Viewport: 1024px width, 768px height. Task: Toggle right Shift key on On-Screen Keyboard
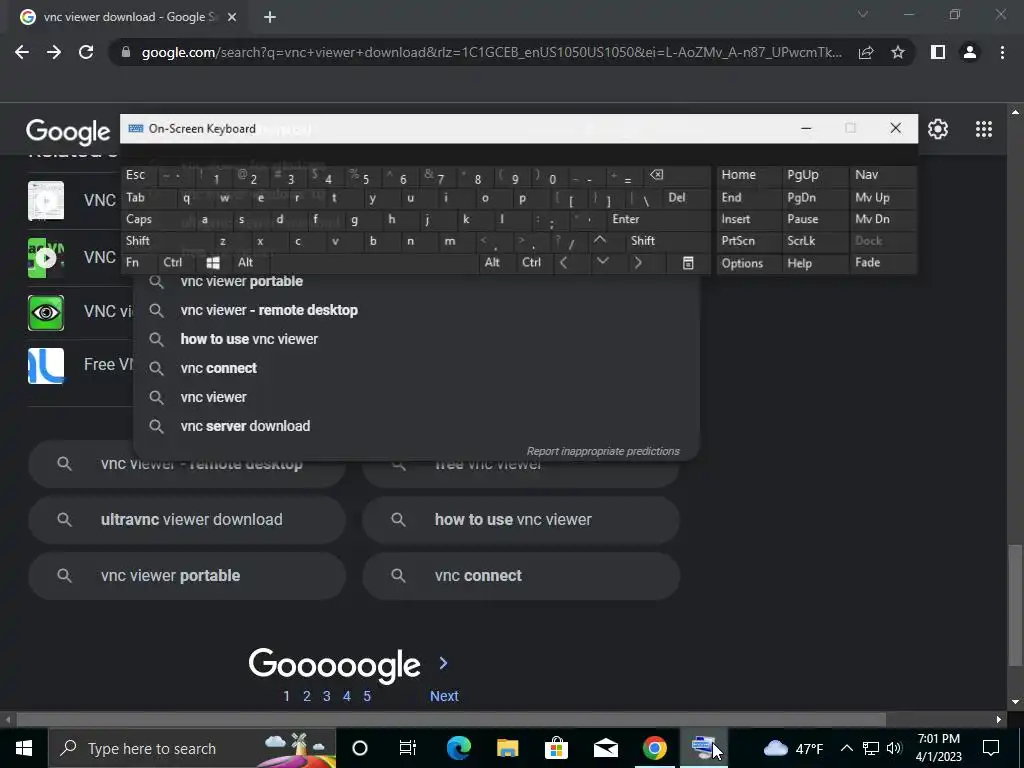(643, 240)
